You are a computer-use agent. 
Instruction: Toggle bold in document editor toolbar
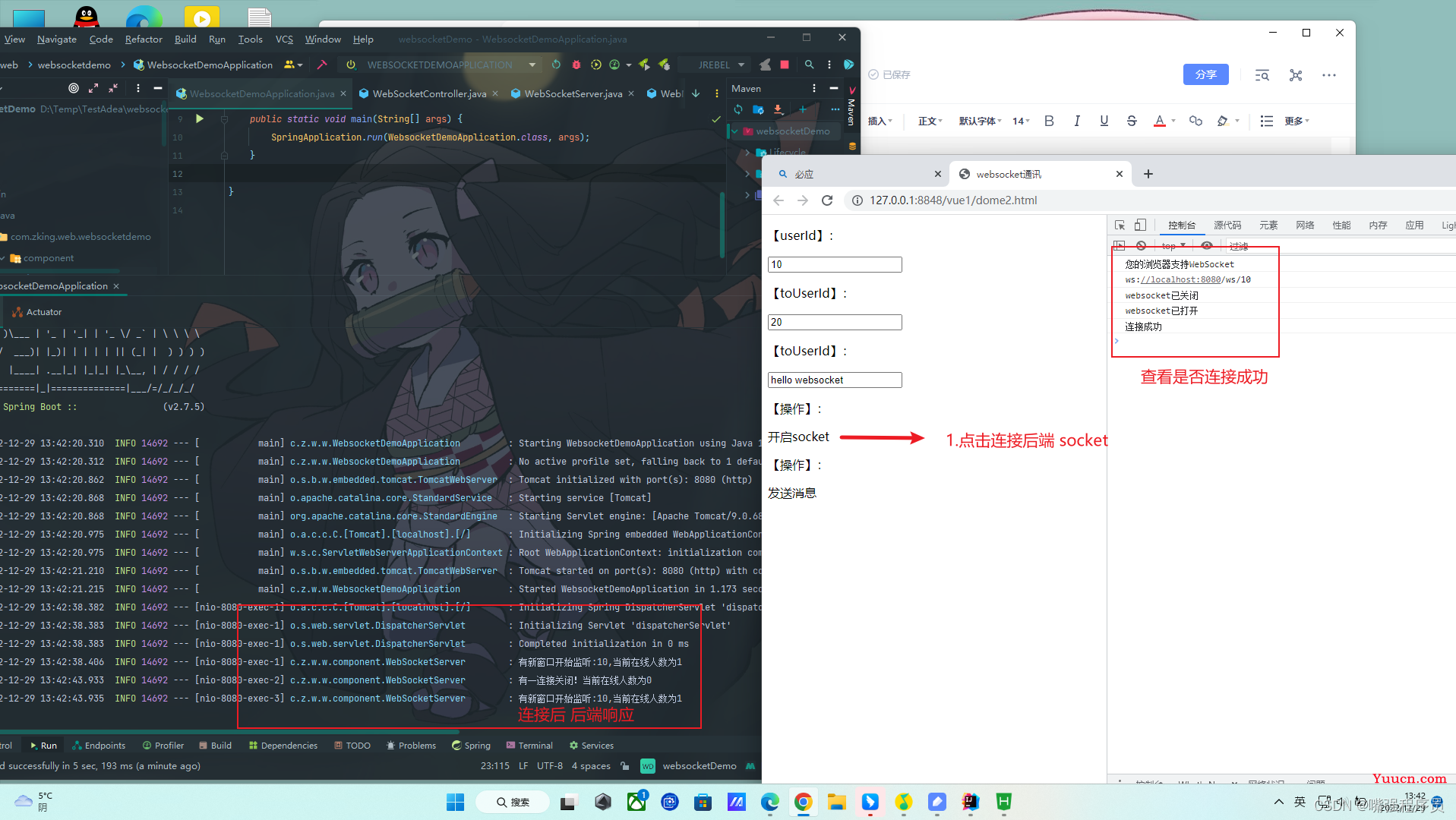pos(1049,121)
